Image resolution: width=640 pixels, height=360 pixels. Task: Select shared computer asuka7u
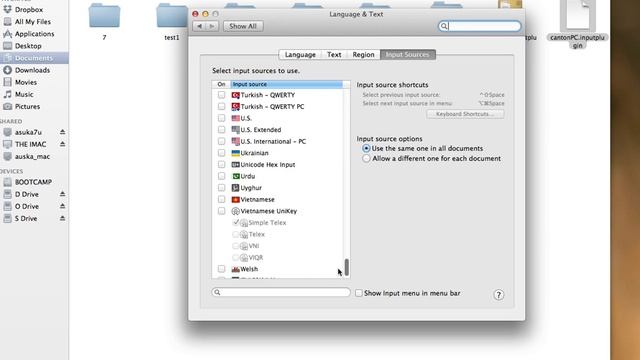pyautogui.click(x=28, y=132)
